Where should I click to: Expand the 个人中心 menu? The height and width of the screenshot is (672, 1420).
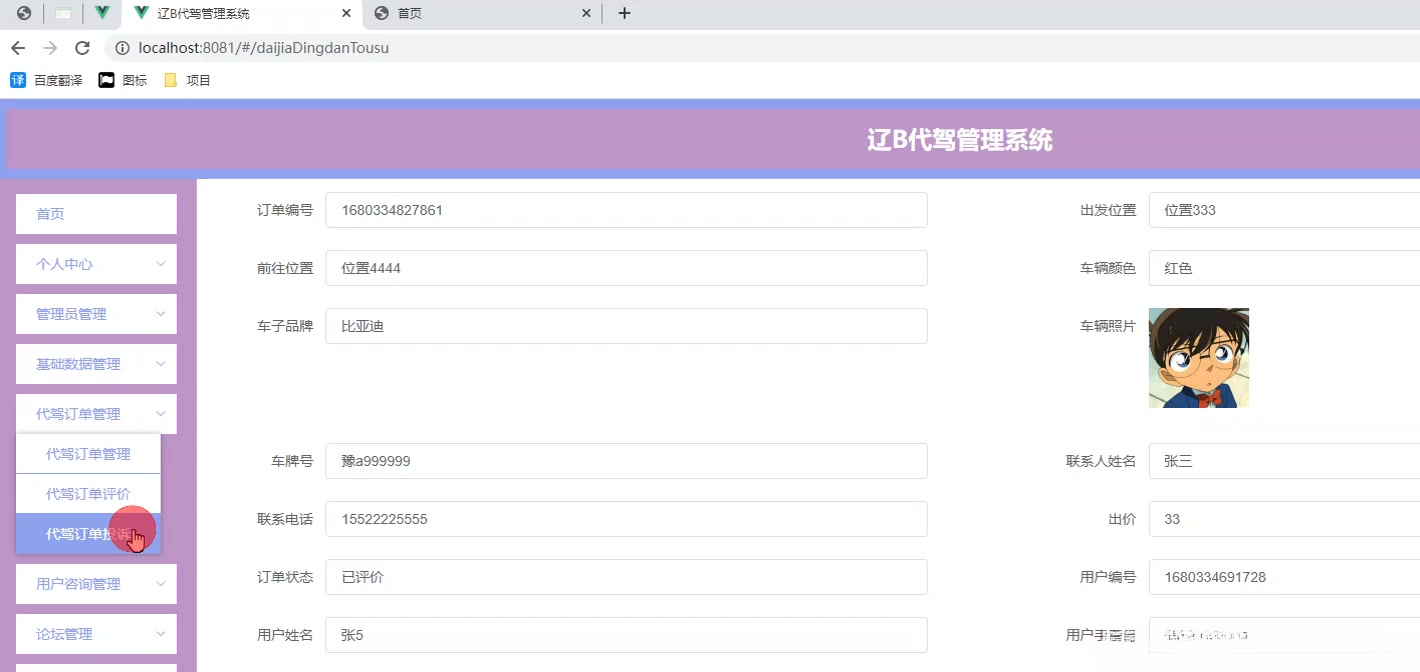96,264
